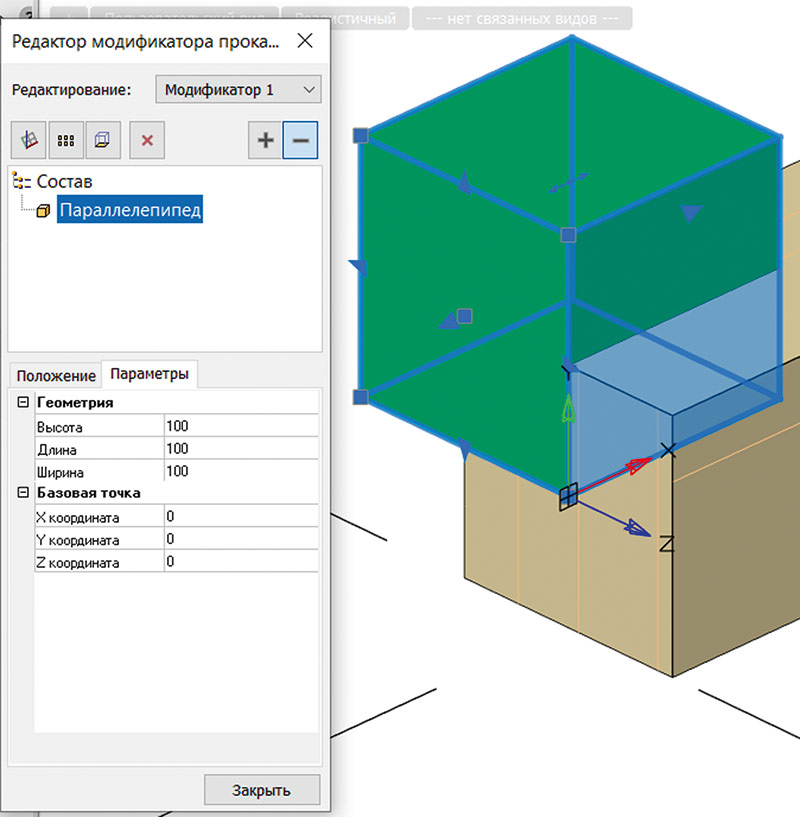Open the Реалистичный visual style dropdown in main window
Image resolution: width=800 pixels, height=817 pixels.
coord(345,19)
